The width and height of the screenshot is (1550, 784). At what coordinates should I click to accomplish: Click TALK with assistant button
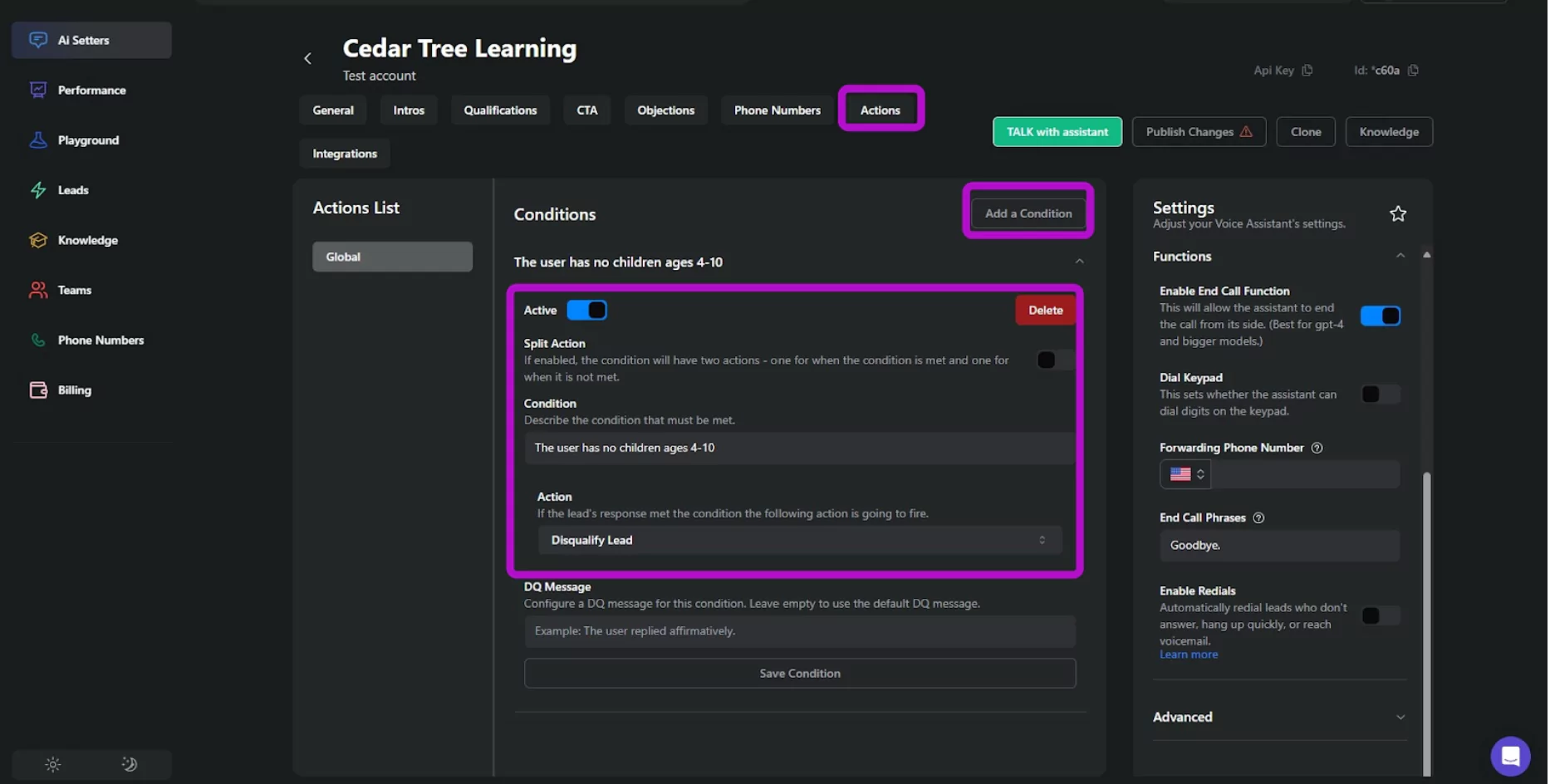1057,132
